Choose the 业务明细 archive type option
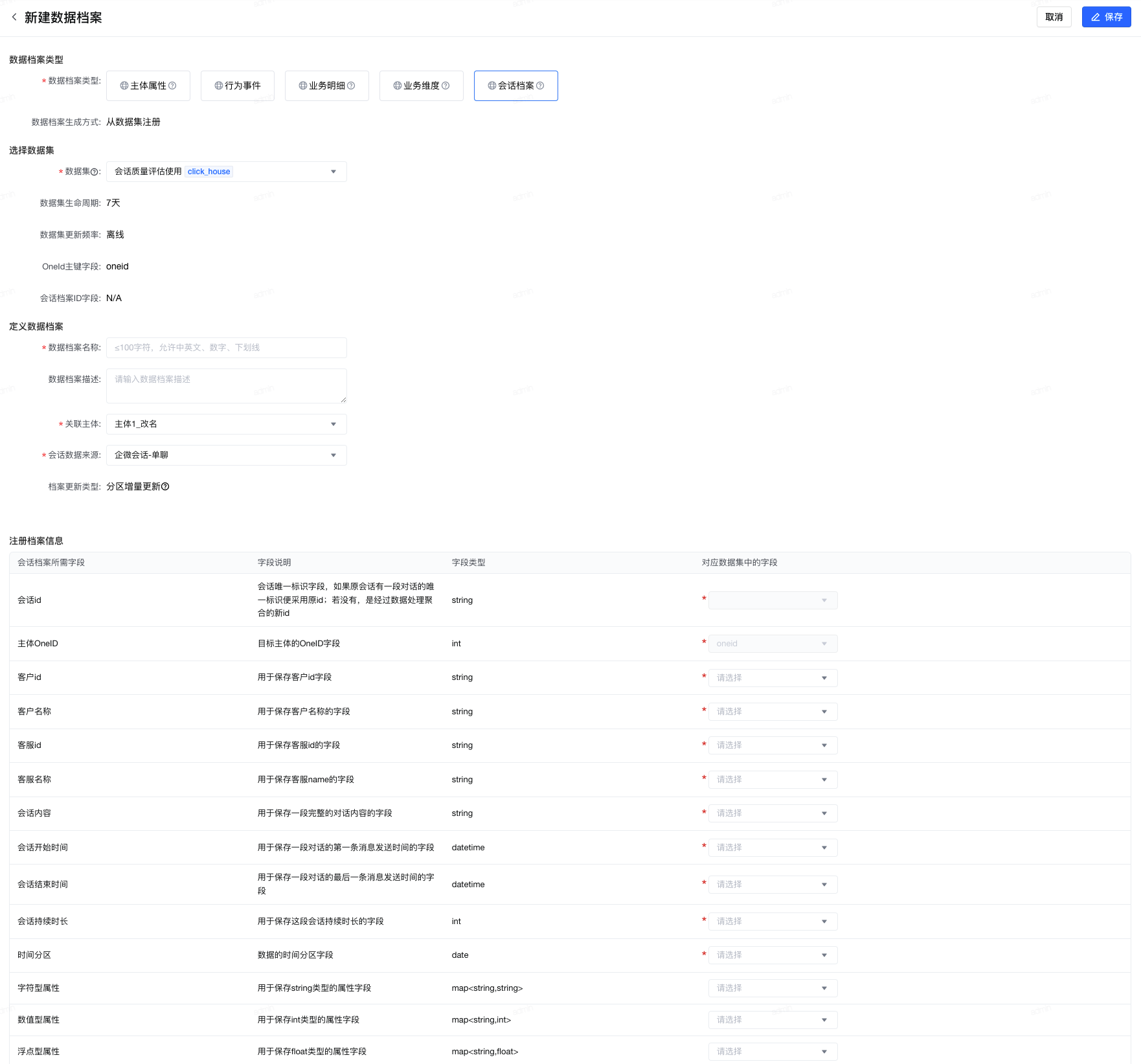This screenshot has width=1141, height=1064. (x=326, y=85)
